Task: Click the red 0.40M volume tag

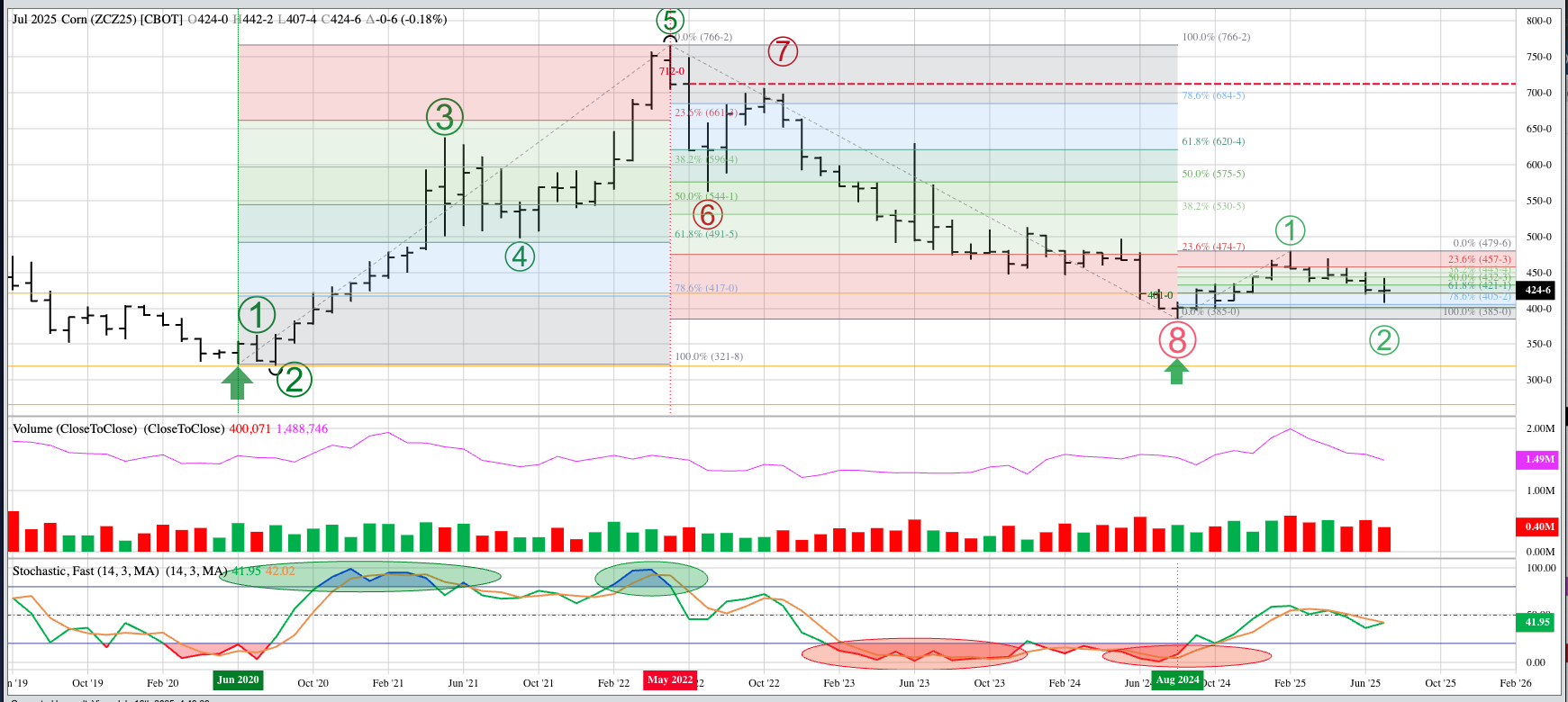Action: pyautogui.click(x=1538, y=526)
